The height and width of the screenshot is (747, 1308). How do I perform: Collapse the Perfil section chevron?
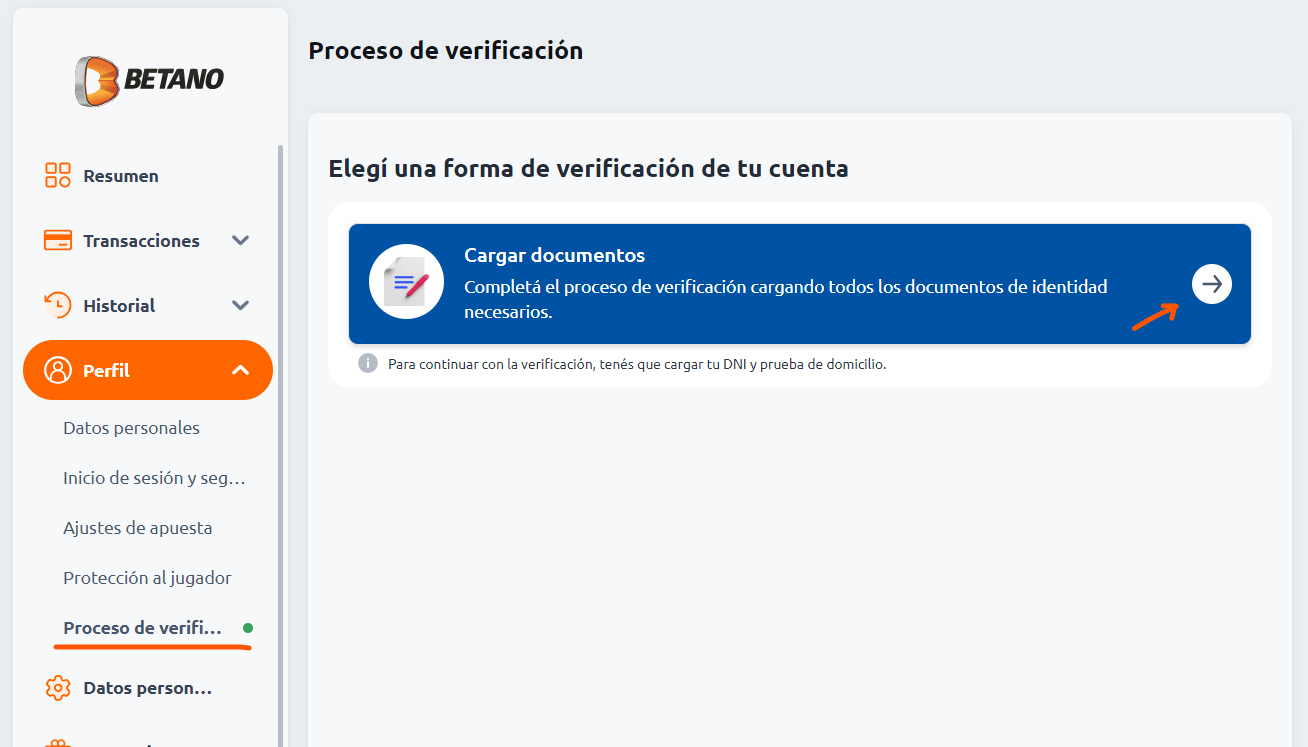(x=240, y=370)
